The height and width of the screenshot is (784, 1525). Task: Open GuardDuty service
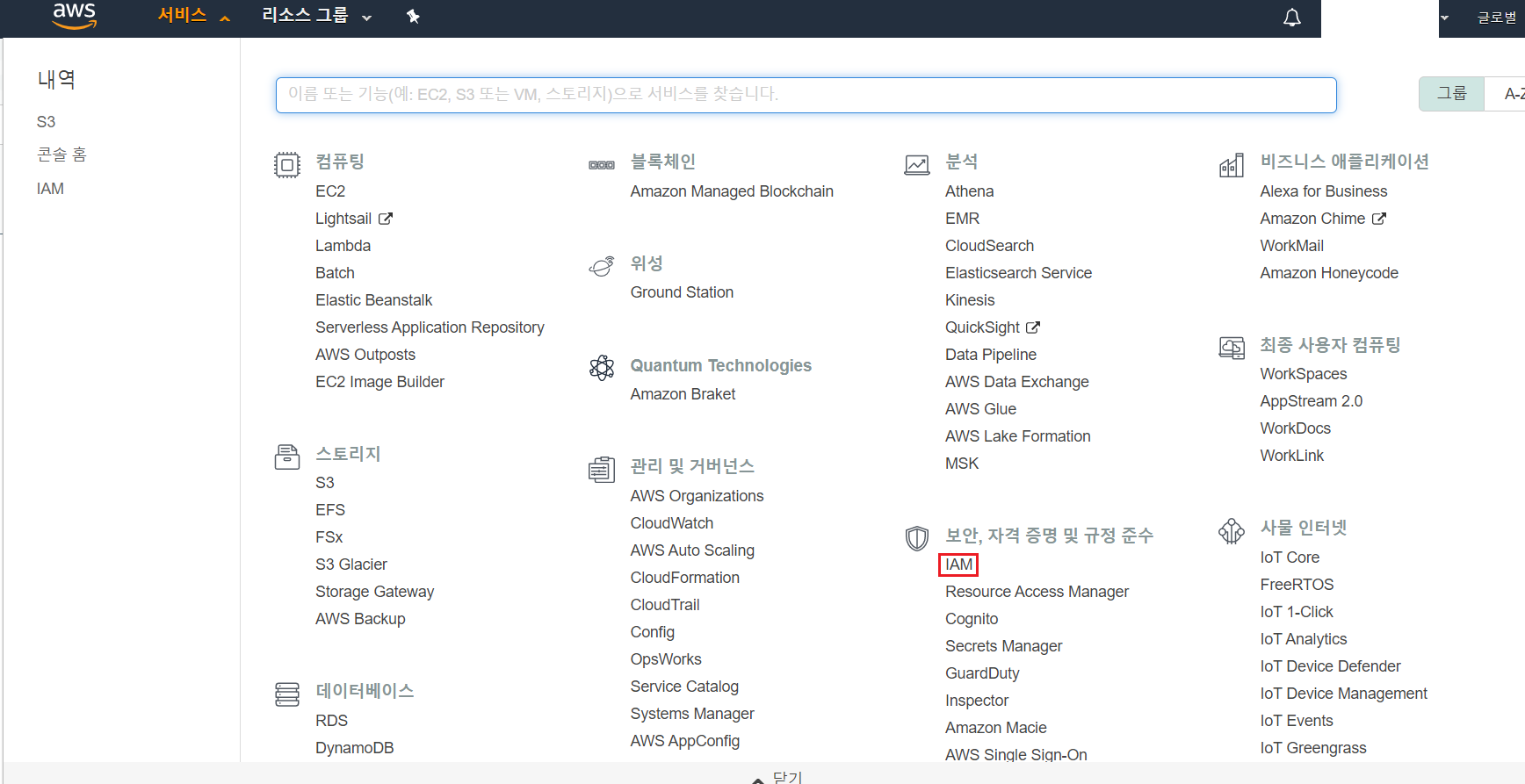tap(982, 673)
